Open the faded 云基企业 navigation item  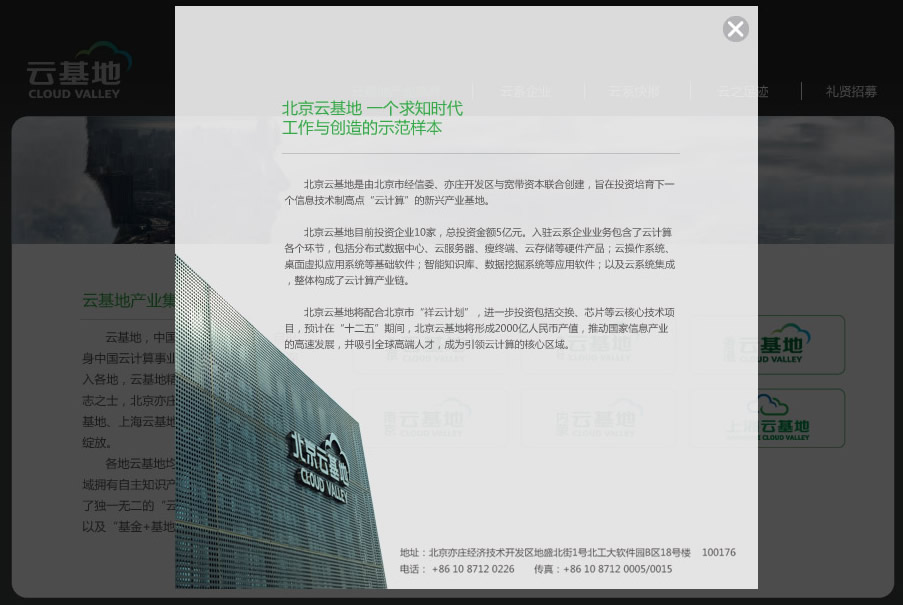point(525,92)
